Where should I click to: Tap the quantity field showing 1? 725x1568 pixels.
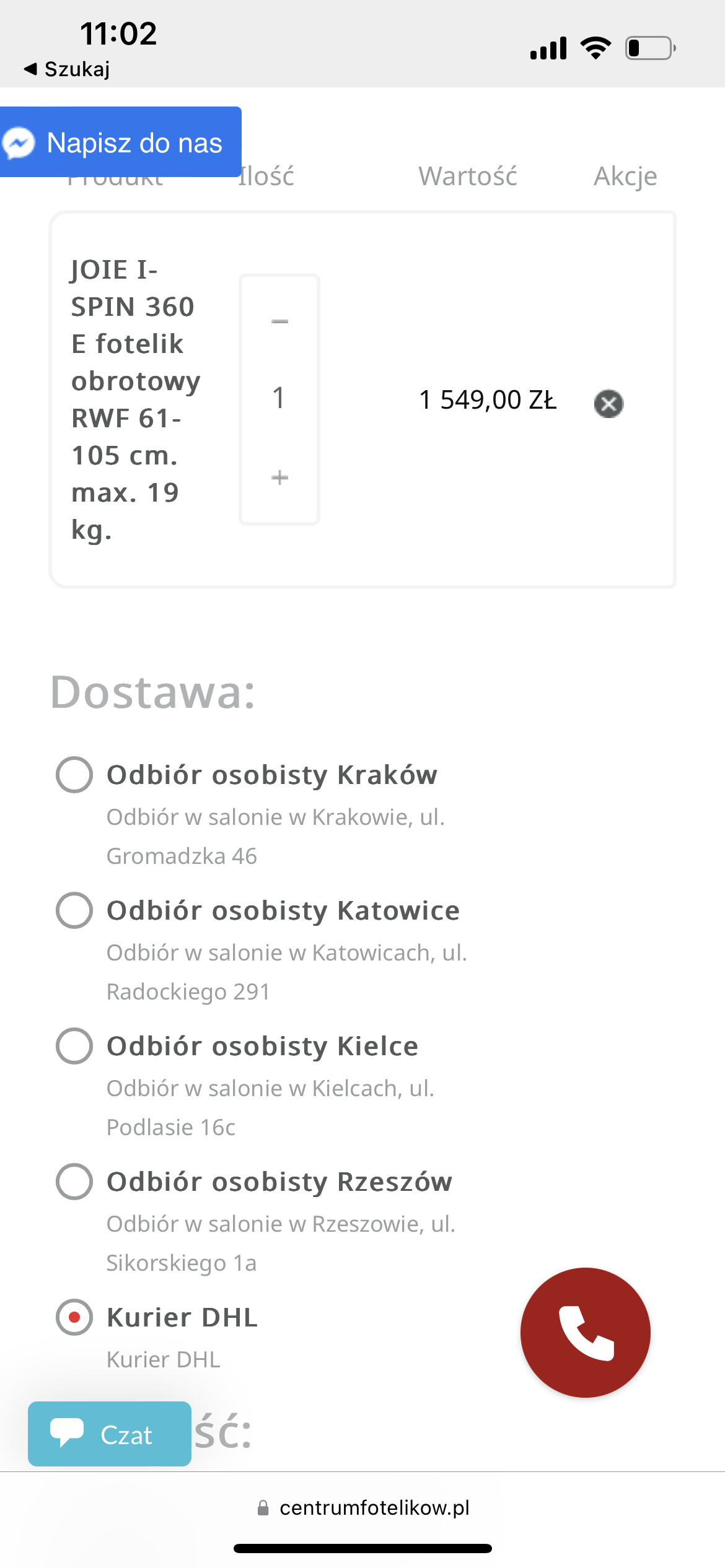point(278,399)
